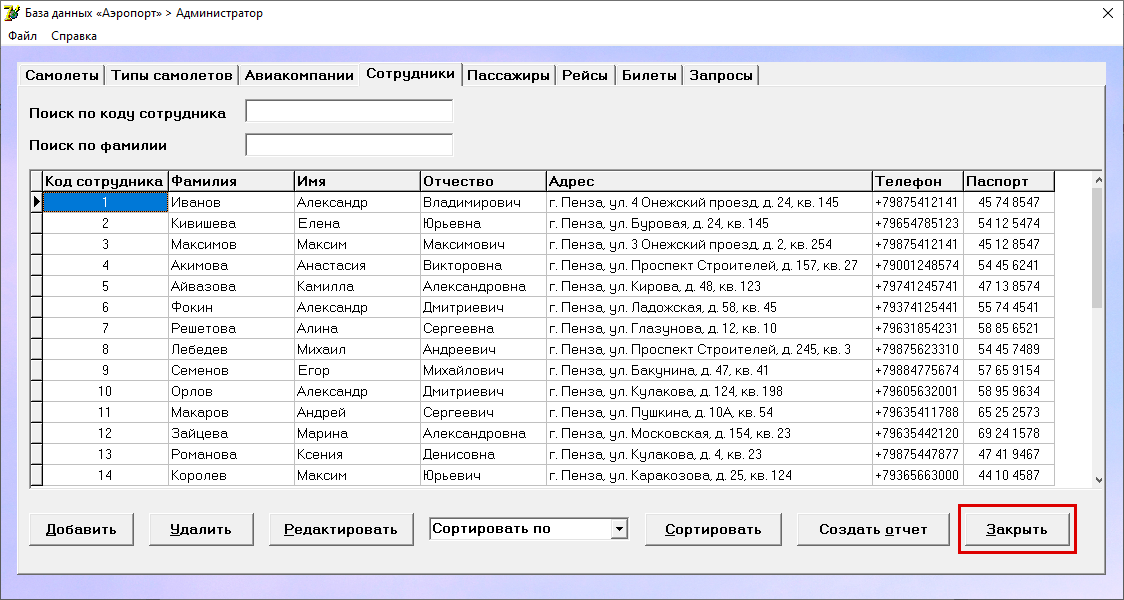Screen dimensions: 1124x600
Task: Switch to the Авиакомпании tab
Action: pos(299,75)
